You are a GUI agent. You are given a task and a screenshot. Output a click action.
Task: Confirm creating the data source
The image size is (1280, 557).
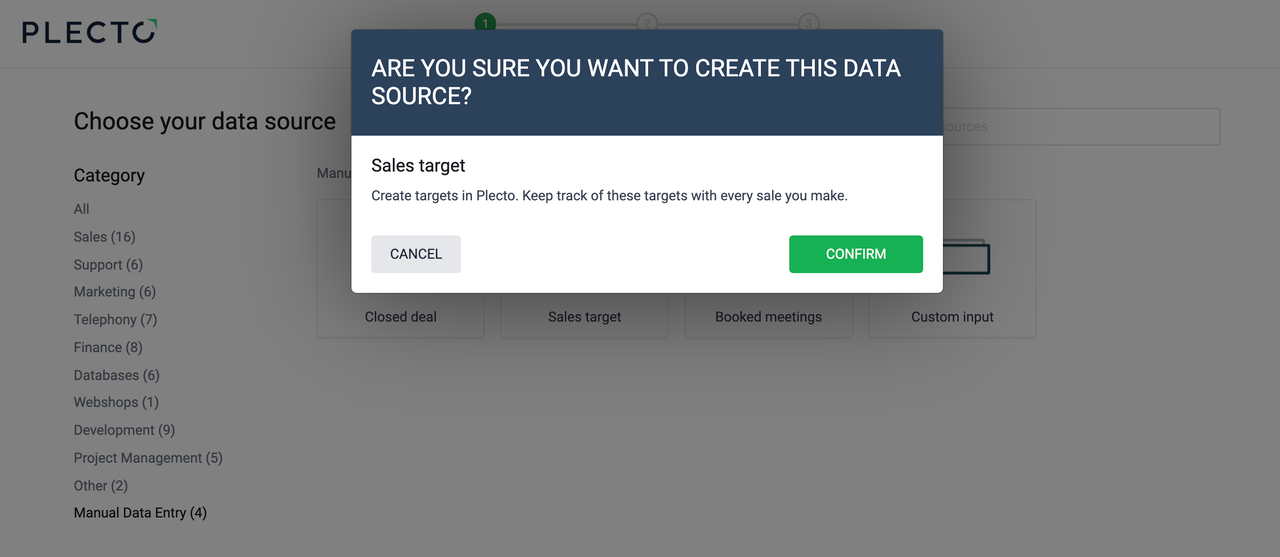855,254
